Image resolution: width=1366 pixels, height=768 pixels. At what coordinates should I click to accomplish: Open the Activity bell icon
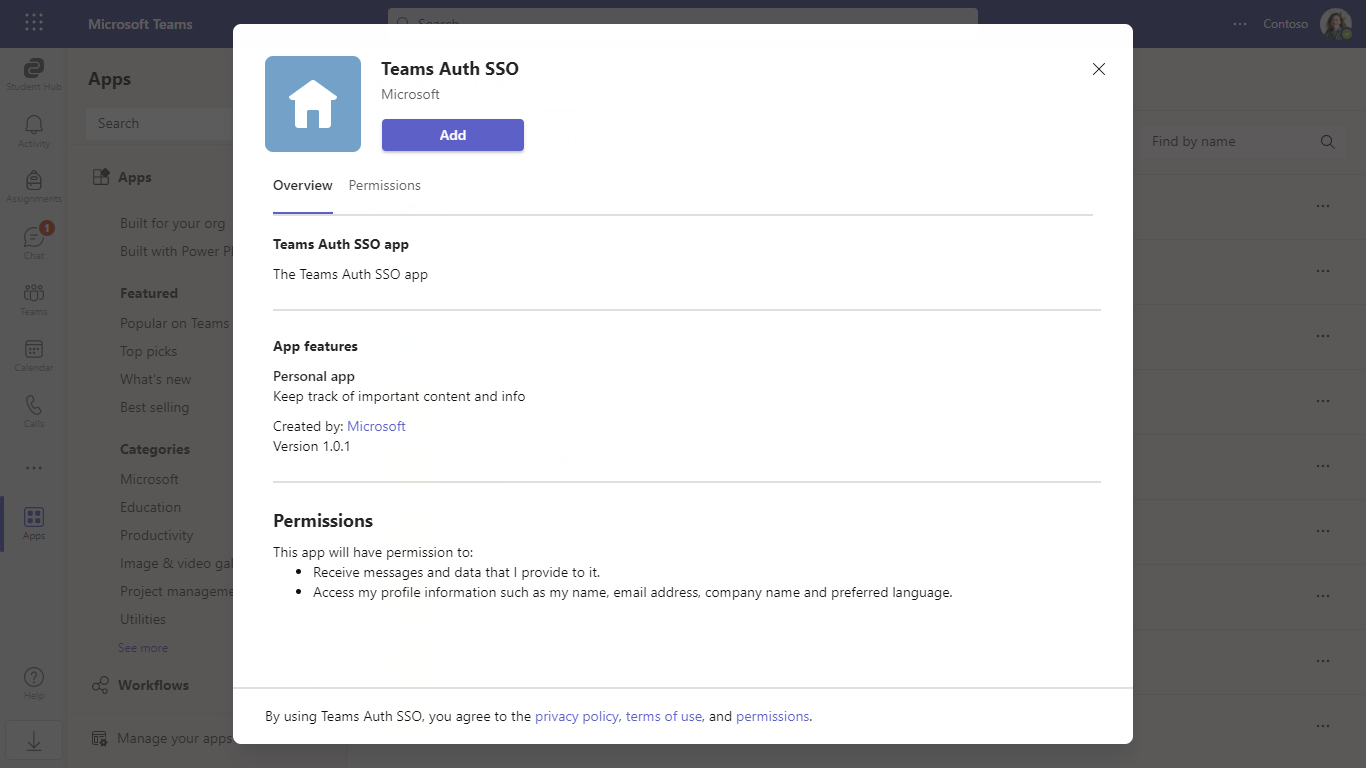point(34,126)
